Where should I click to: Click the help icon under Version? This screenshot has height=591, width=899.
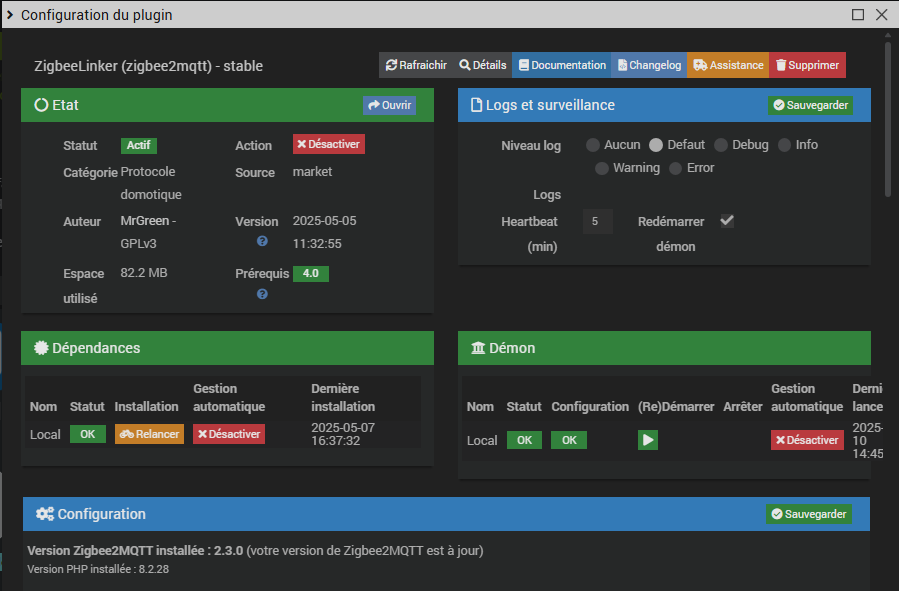[262, 241]
